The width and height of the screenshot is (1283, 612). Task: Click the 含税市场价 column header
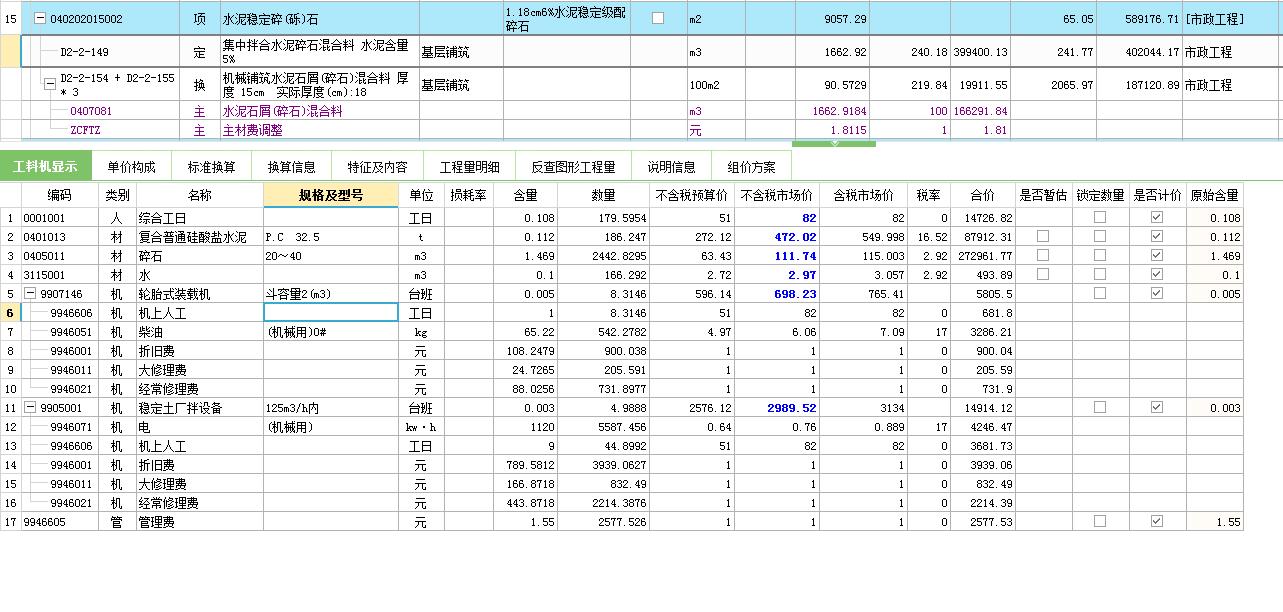click(x=863, y=195)
